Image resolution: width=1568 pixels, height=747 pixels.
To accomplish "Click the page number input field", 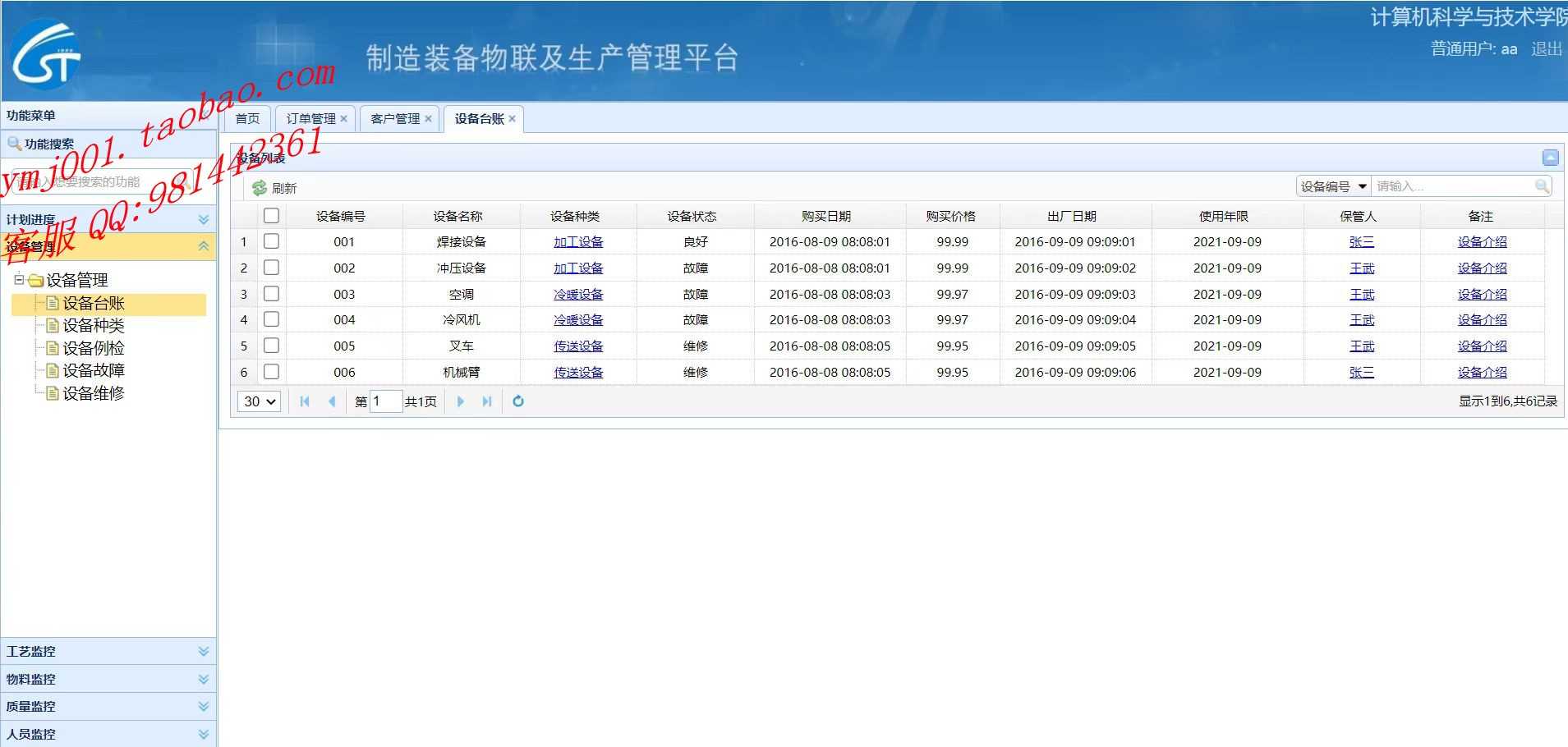I will (385, 401).
